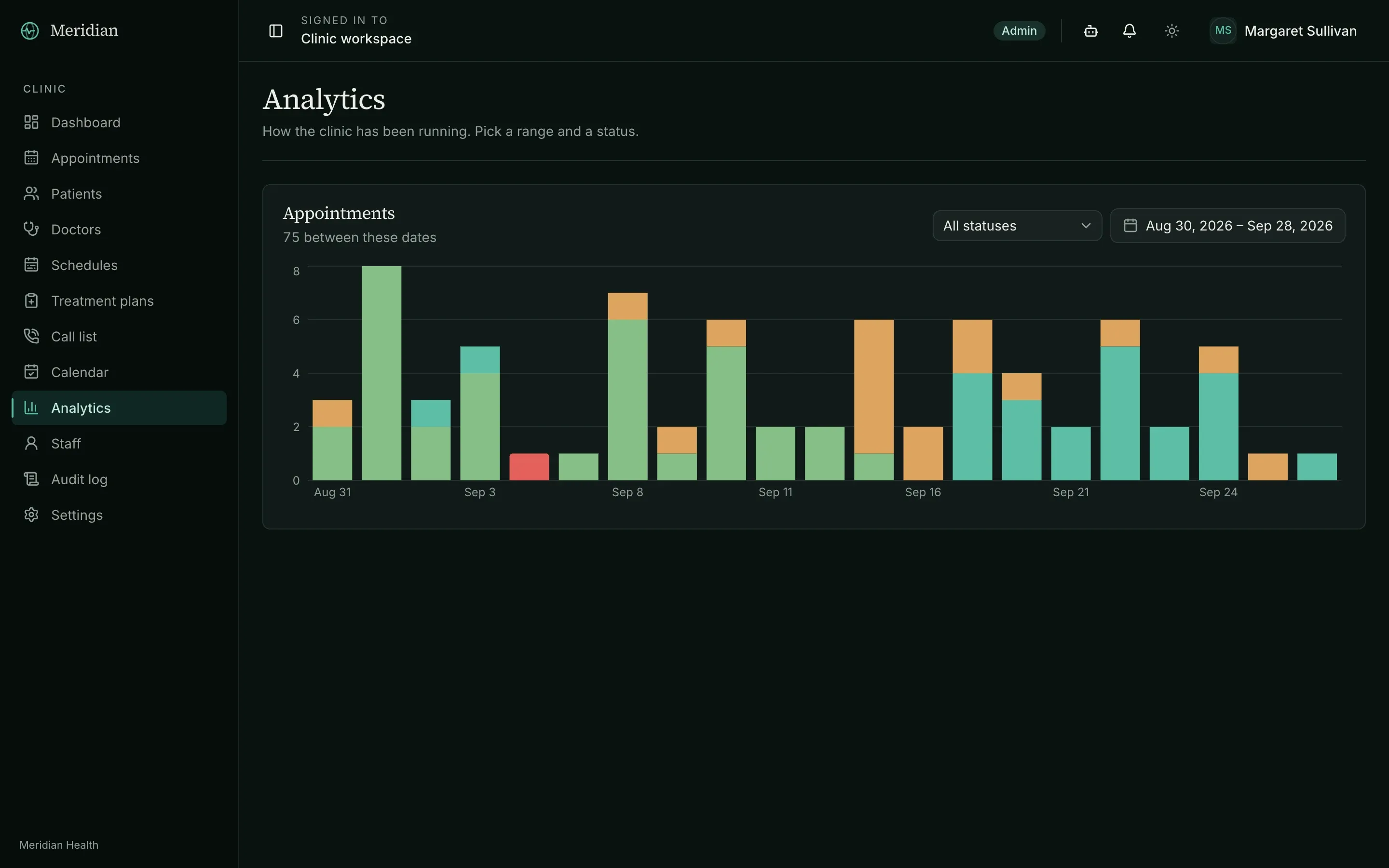Click the Patients people icon

point(31,193)
